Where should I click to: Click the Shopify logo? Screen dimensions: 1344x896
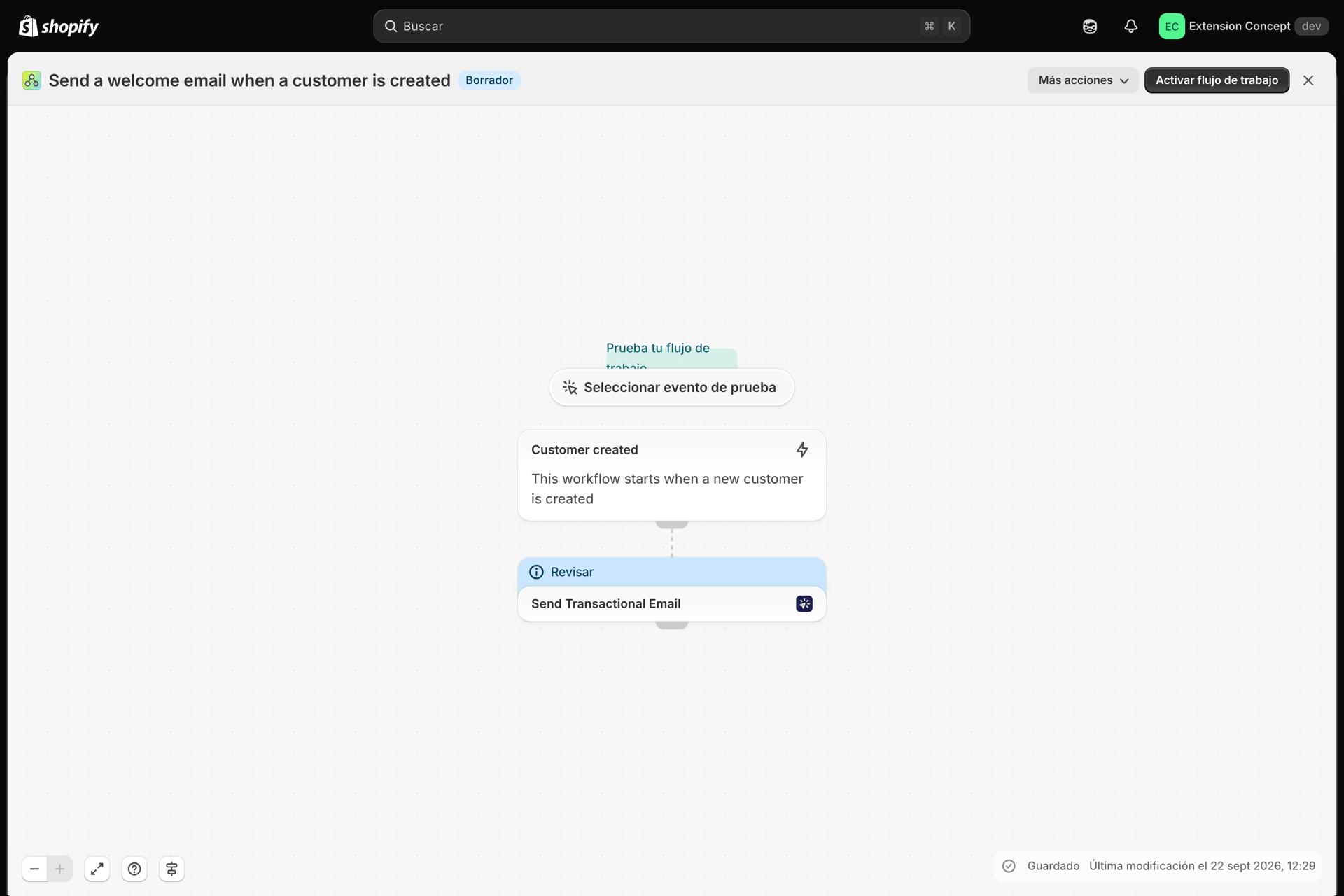pyautogui.click(x=59, y=27)
